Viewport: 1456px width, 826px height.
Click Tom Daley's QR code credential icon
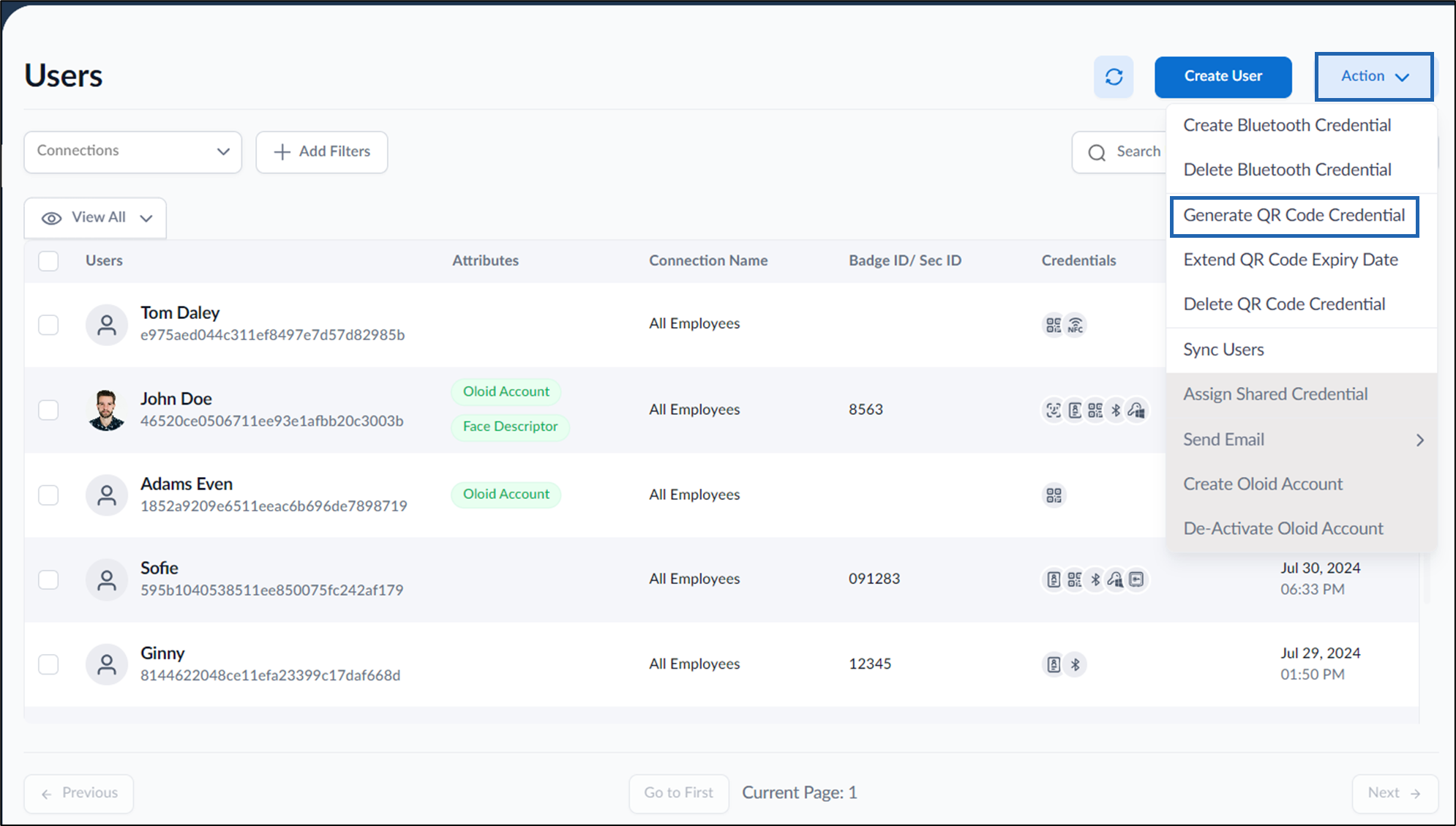pos(1054,325)
